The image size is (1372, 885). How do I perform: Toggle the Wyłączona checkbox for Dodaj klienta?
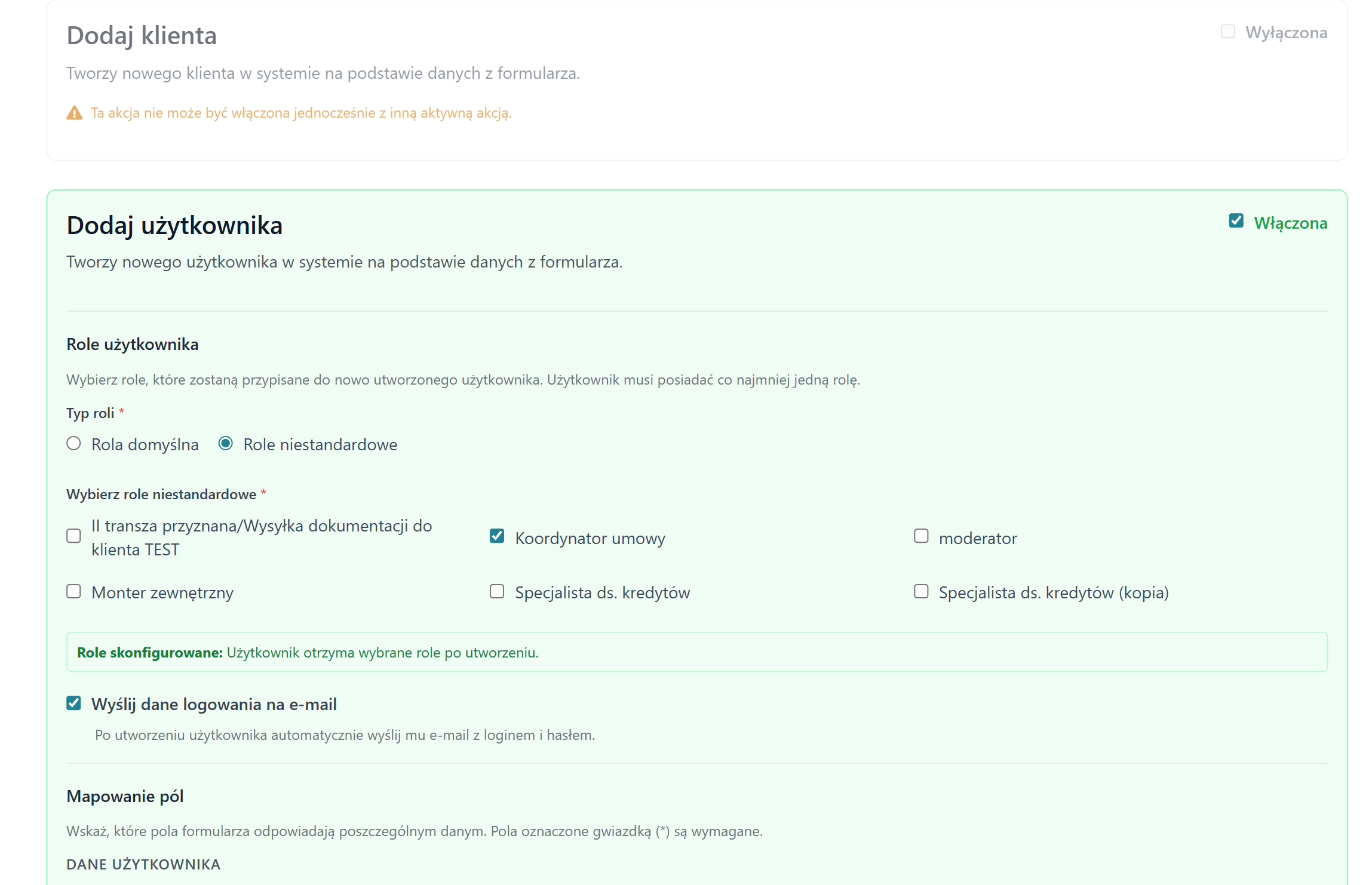(x=1227, y=32)
